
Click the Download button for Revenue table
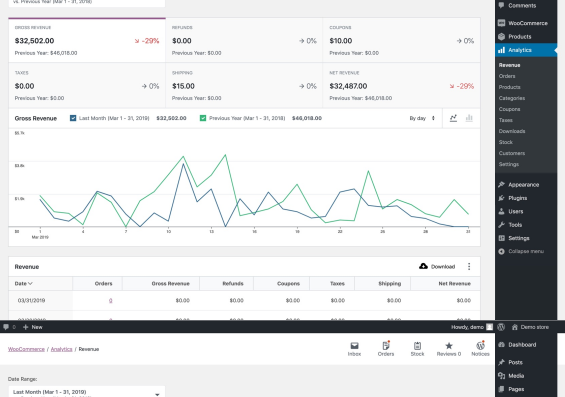click(x=437, y=267)
